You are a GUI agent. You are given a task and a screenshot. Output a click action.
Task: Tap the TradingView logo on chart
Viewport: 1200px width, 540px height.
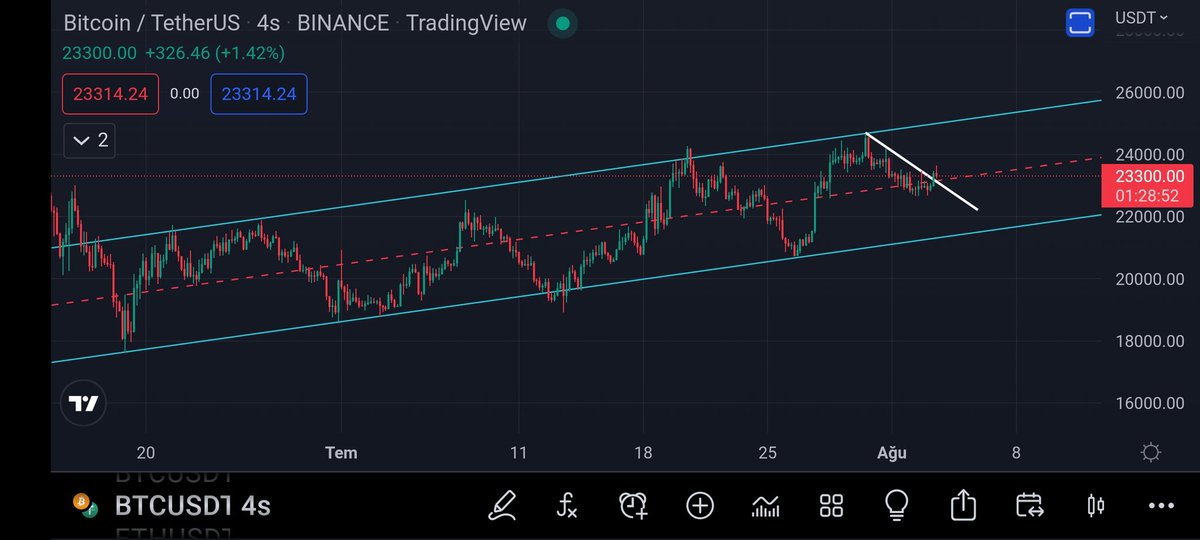point(84,404)
